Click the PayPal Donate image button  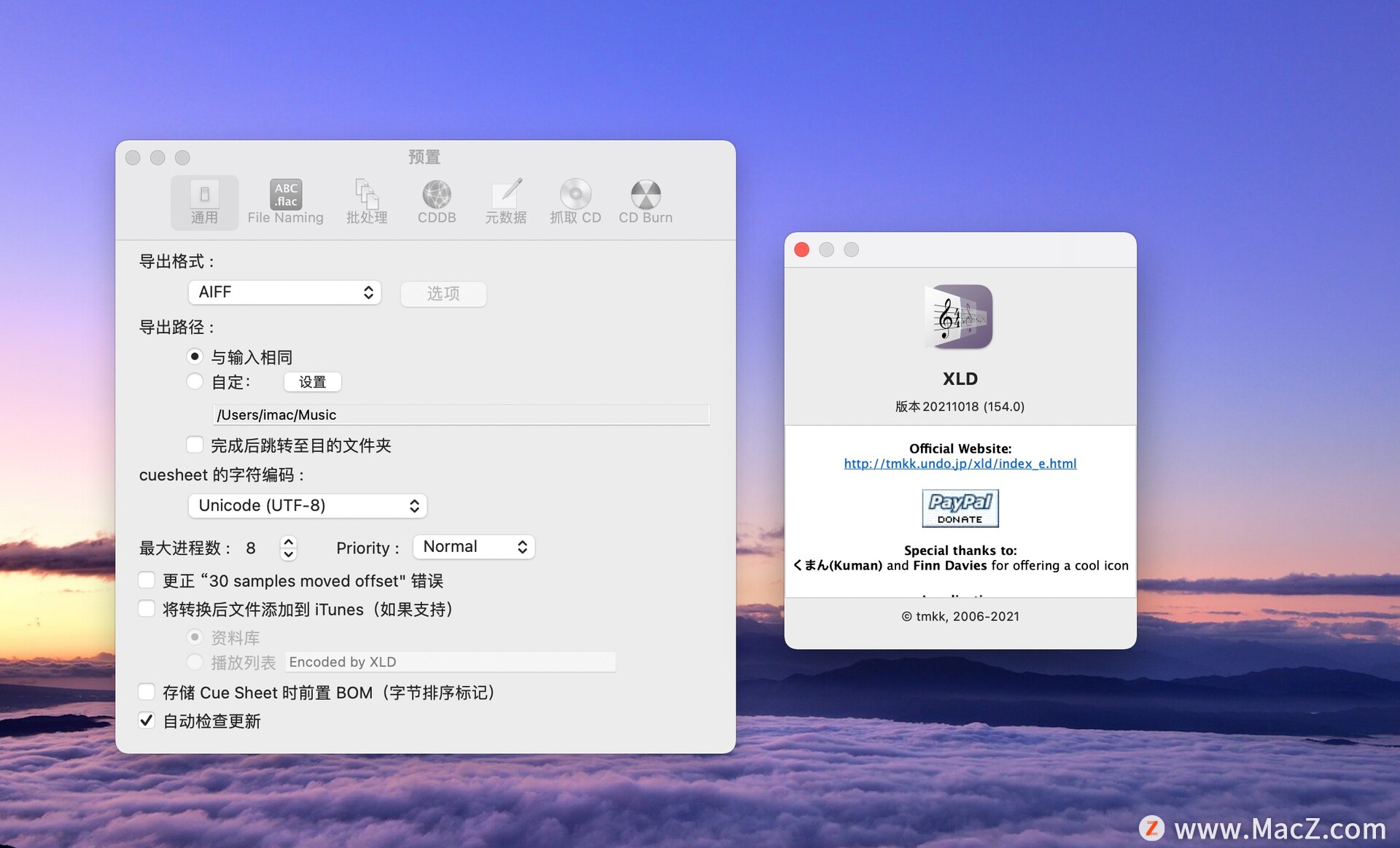(x=960, y=508)
